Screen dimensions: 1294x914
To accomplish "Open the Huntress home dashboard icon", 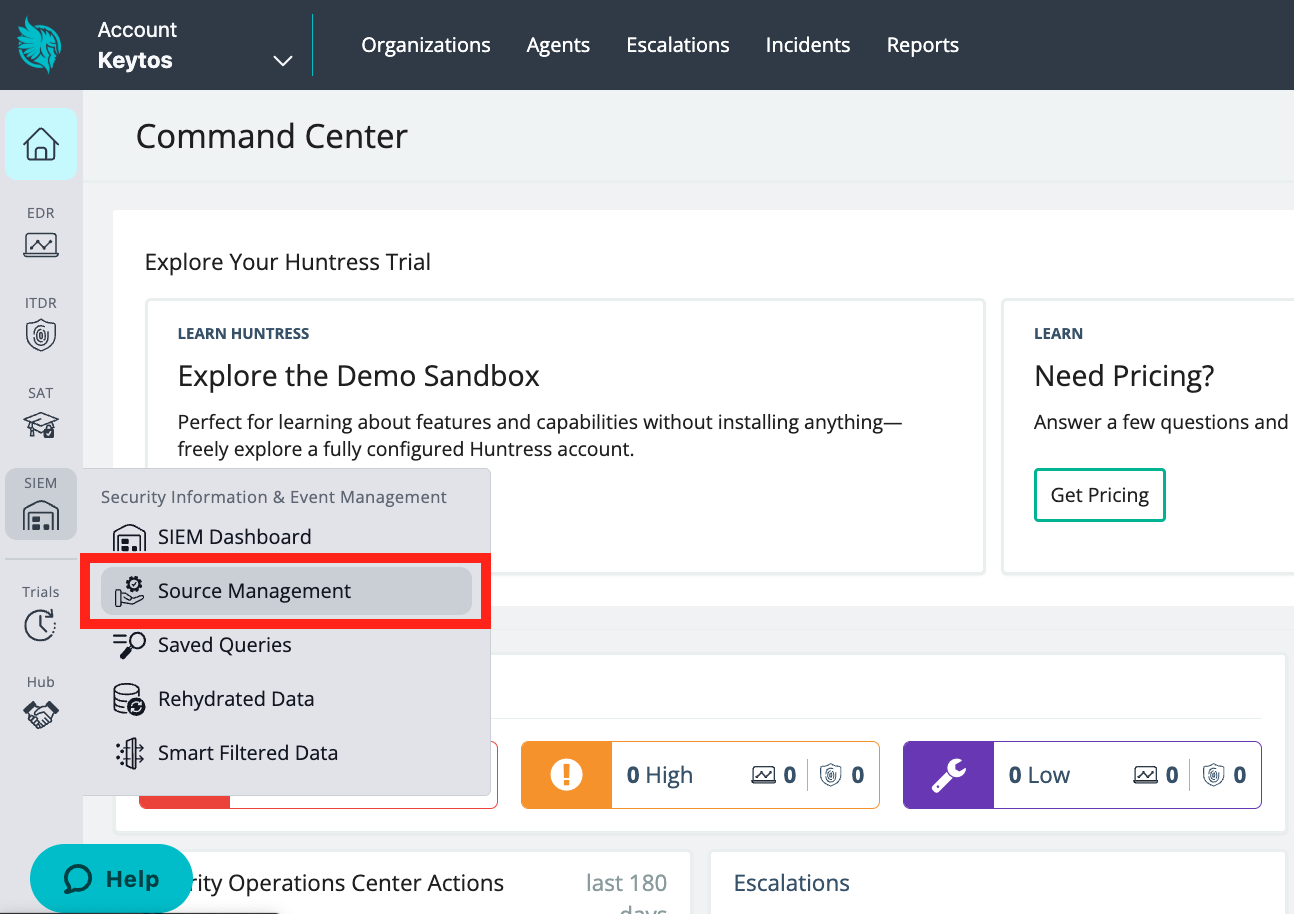I will tap(41, 143).
